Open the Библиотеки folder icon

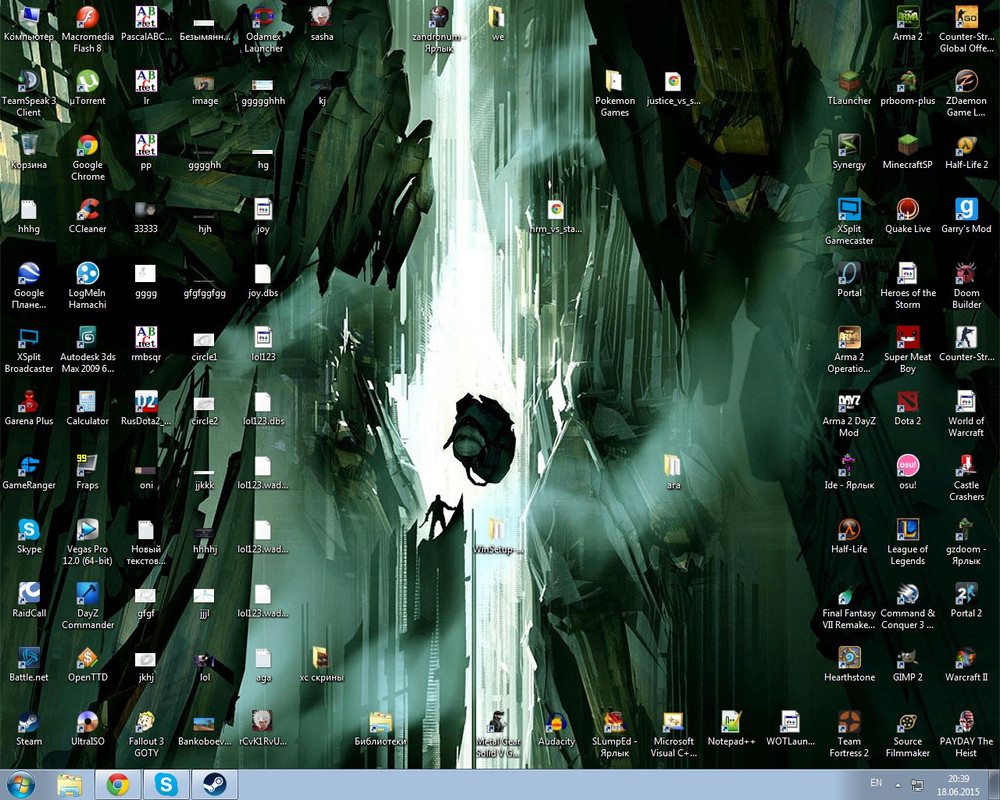381,729
